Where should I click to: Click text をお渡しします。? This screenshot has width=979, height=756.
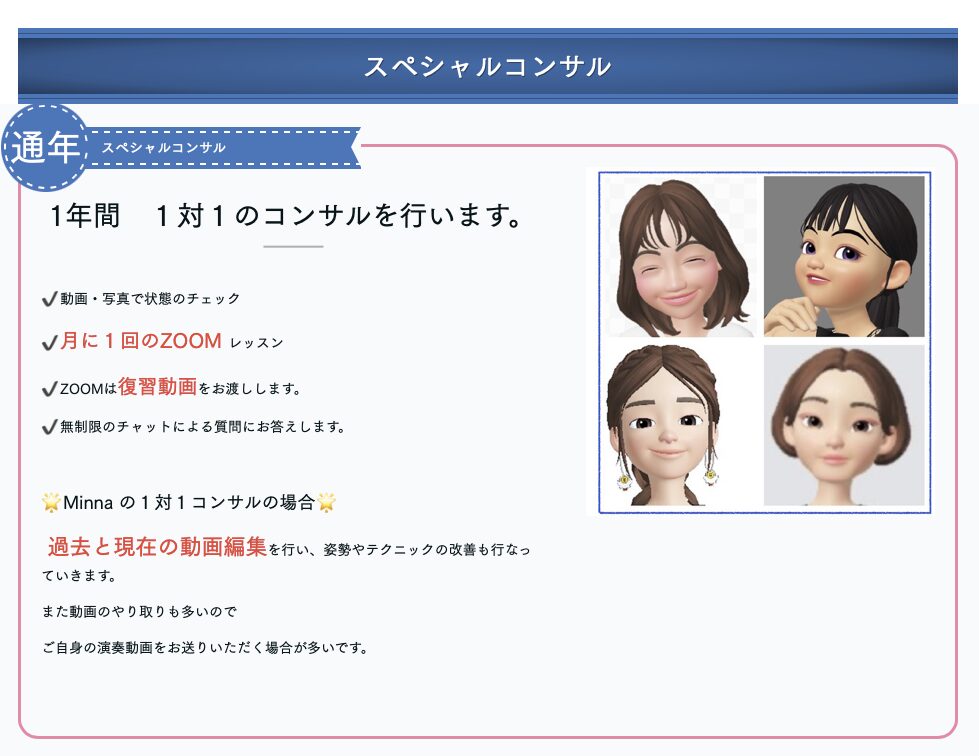(250, 388)
